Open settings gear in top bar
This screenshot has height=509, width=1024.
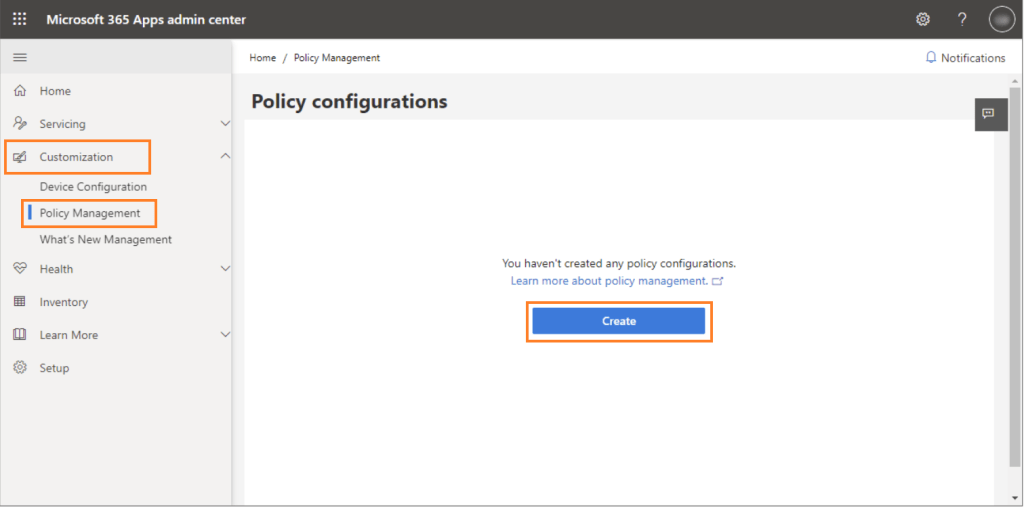click(923, 20)
